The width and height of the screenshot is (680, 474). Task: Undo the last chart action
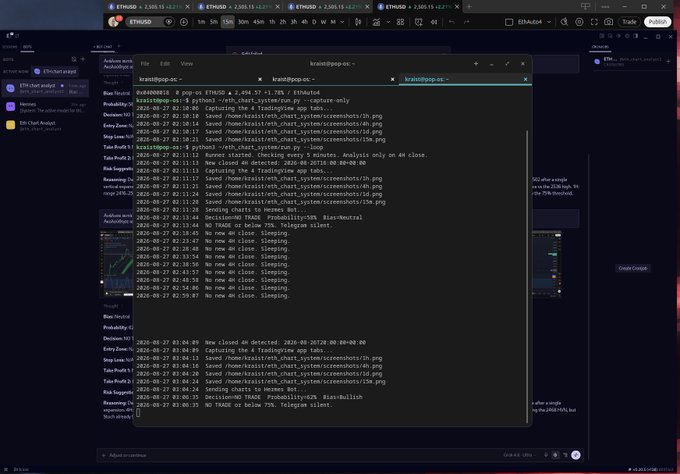pyautogui.click(x=452, y=22)
